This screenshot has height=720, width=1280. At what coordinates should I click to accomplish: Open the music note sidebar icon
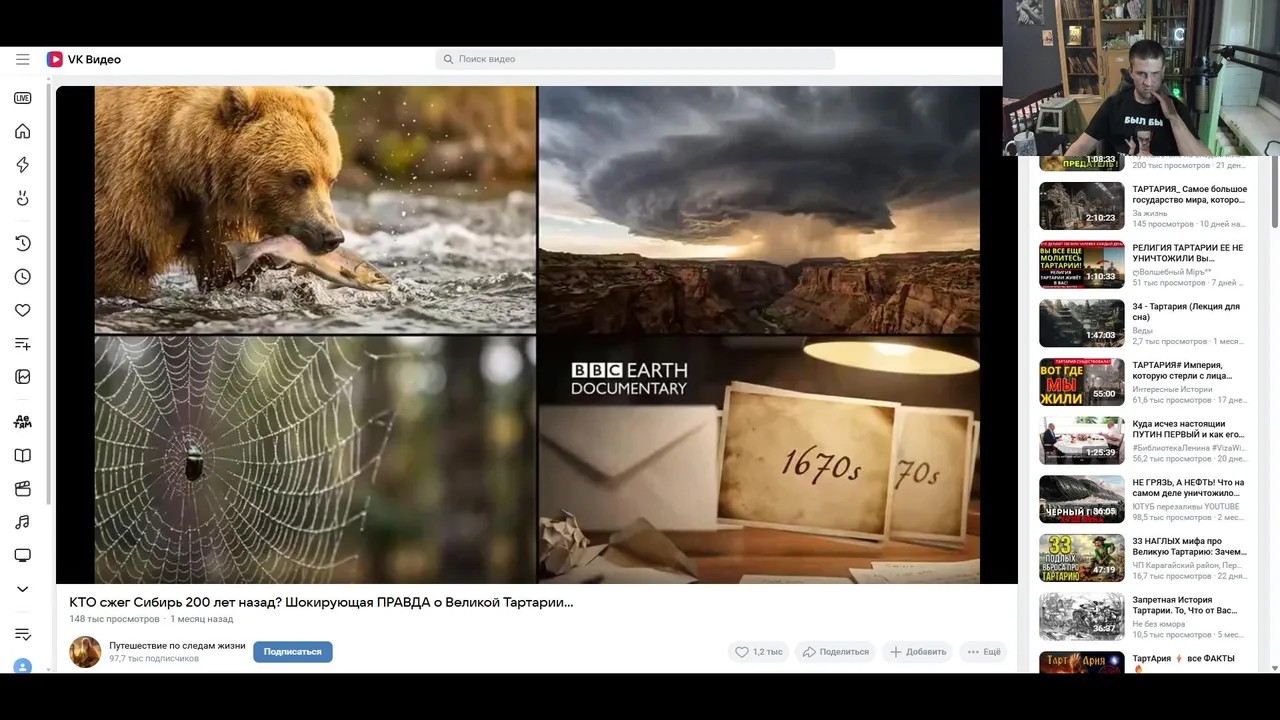[22, 522]
